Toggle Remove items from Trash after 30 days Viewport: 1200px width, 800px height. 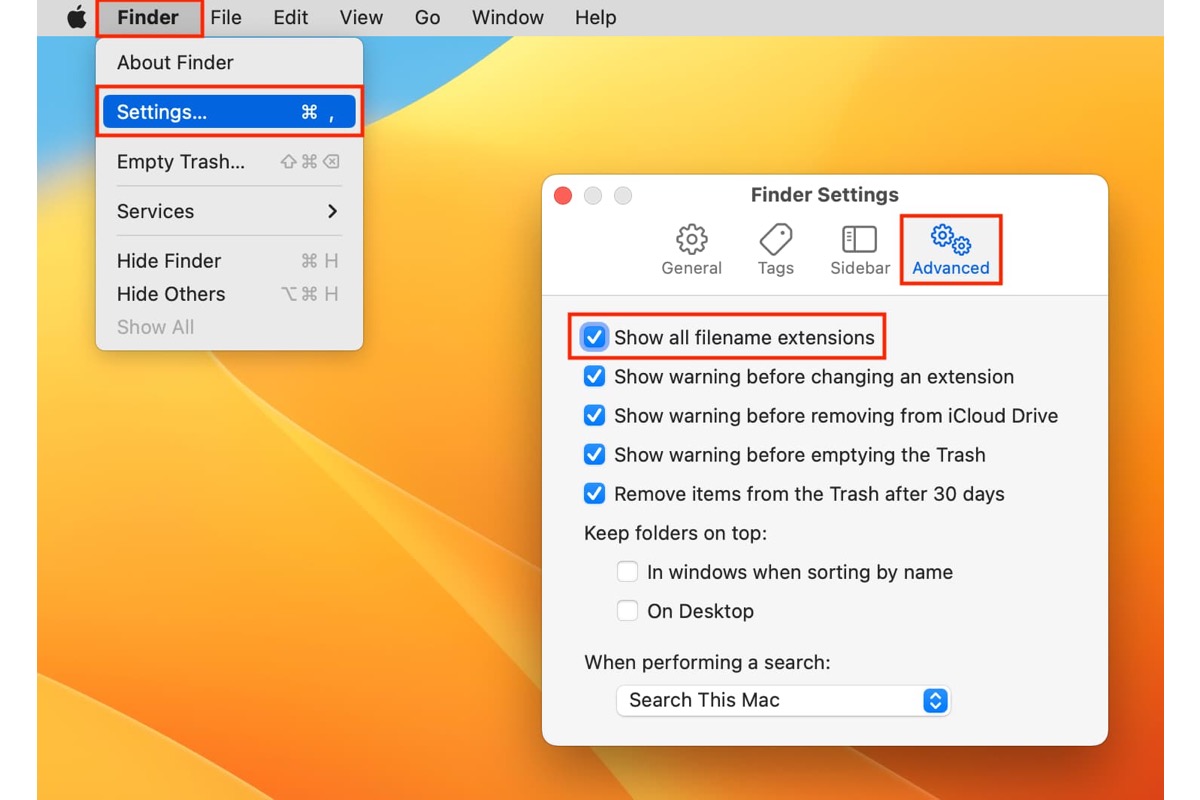click(x=594, y=494)
